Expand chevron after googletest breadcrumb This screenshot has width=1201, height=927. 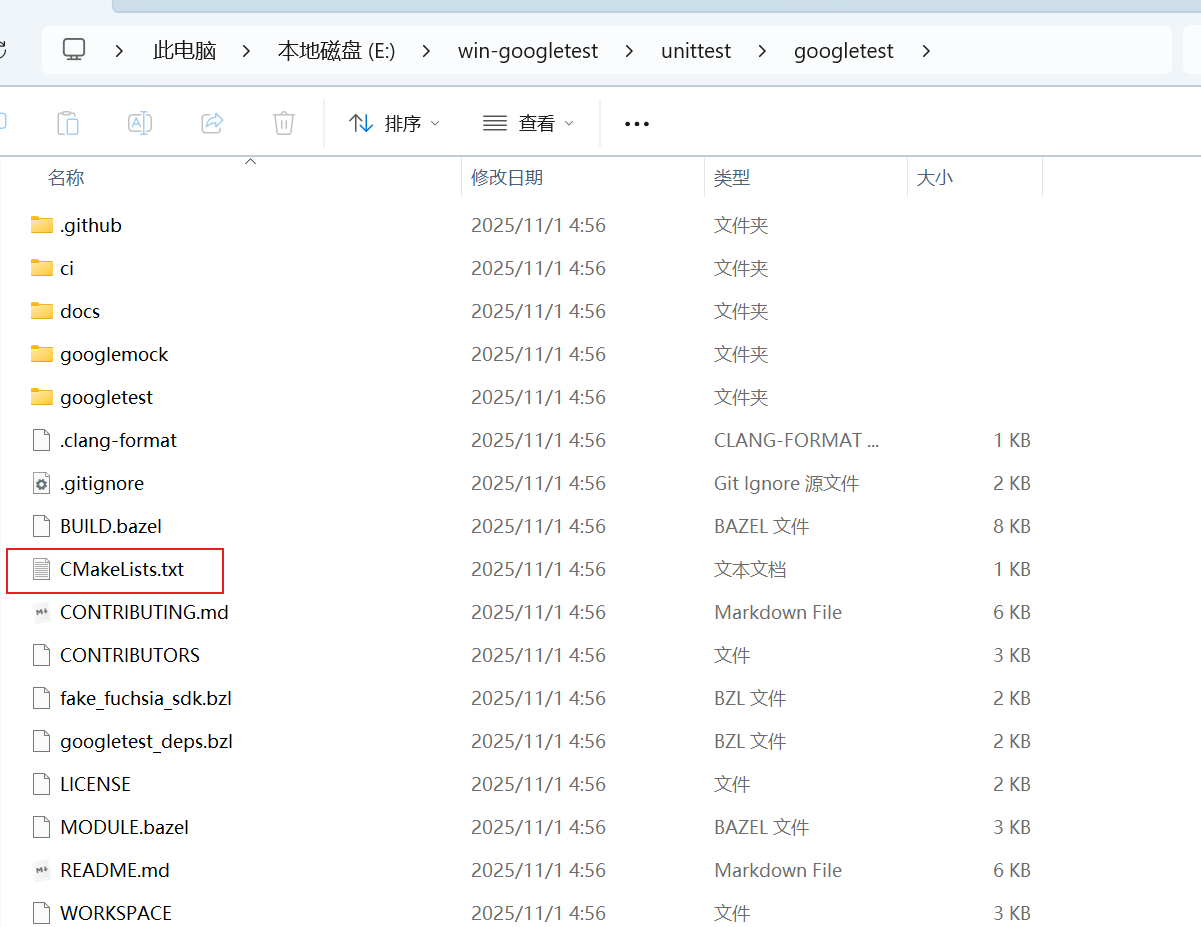(x=926, y=50)
